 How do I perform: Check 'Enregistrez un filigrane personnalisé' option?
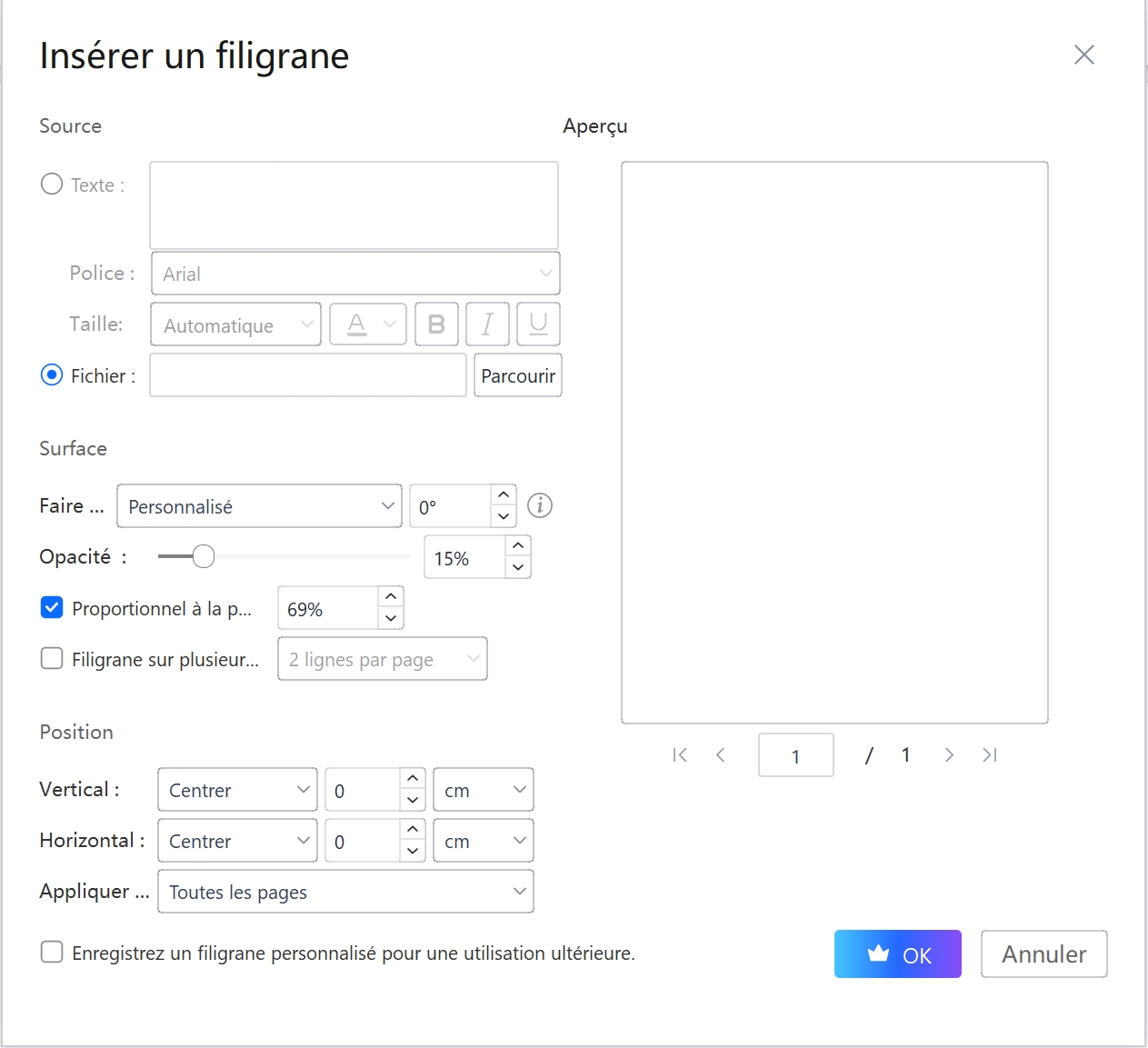[52, 952]
